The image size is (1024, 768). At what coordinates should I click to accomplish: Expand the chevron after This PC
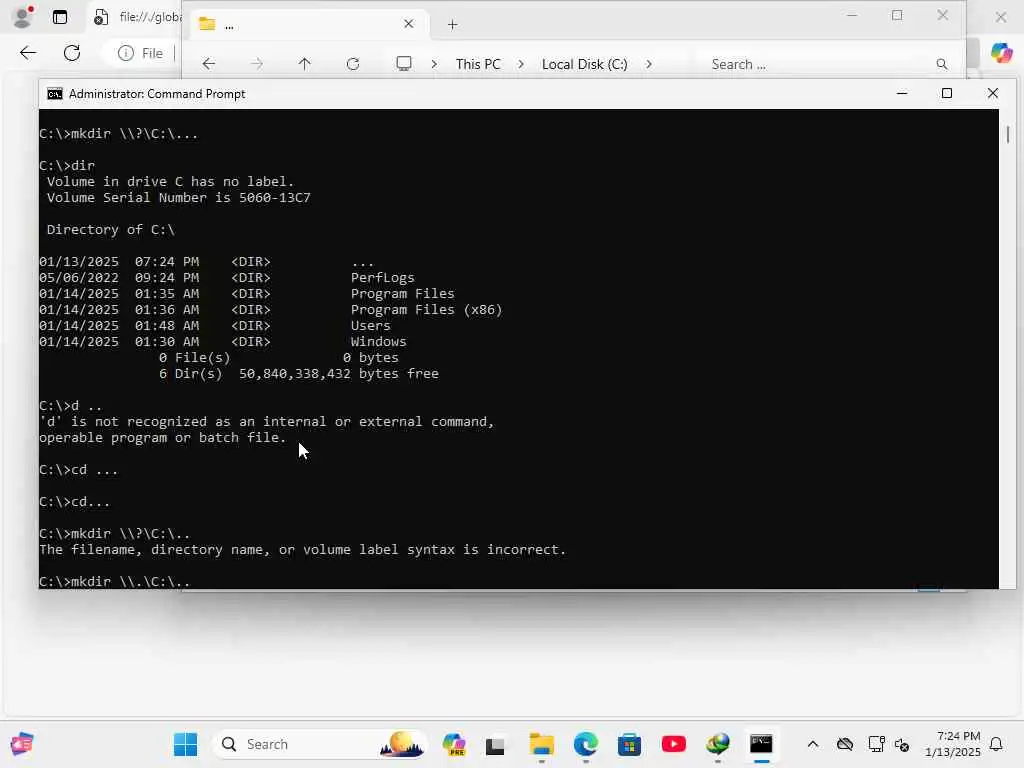click(x=520, y=64)
